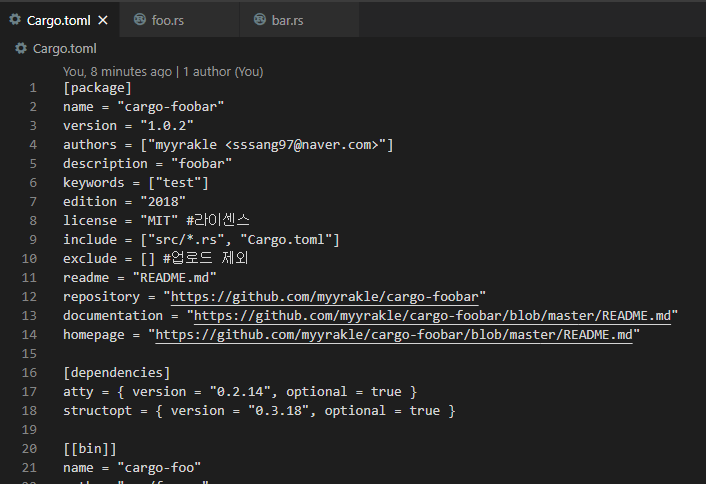Viewport: 706px width, 484px height.
Task: Open the GitLens blame annotation 'You, 8 minutes ago'
Action: [x=118, y=72]
